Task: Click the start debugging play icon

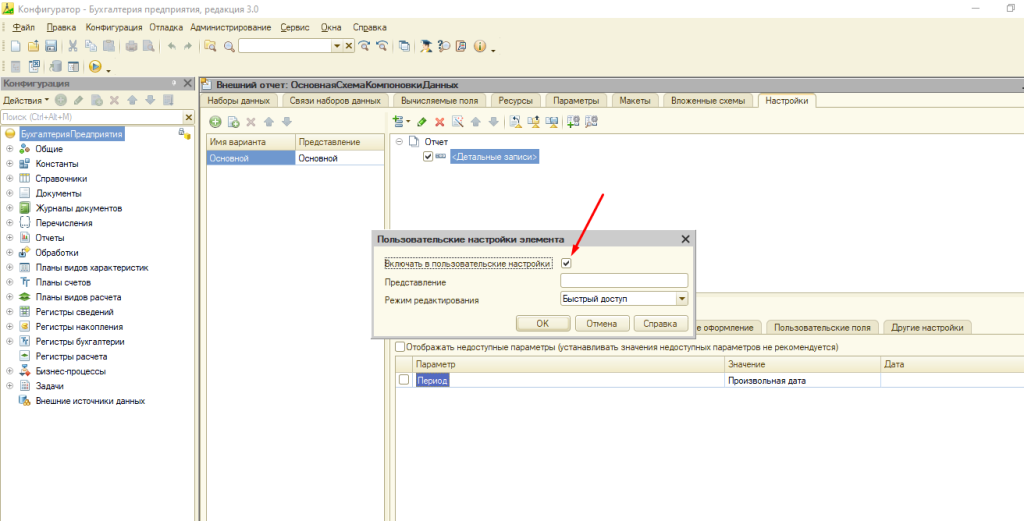Action: click(x=96, y=67)
